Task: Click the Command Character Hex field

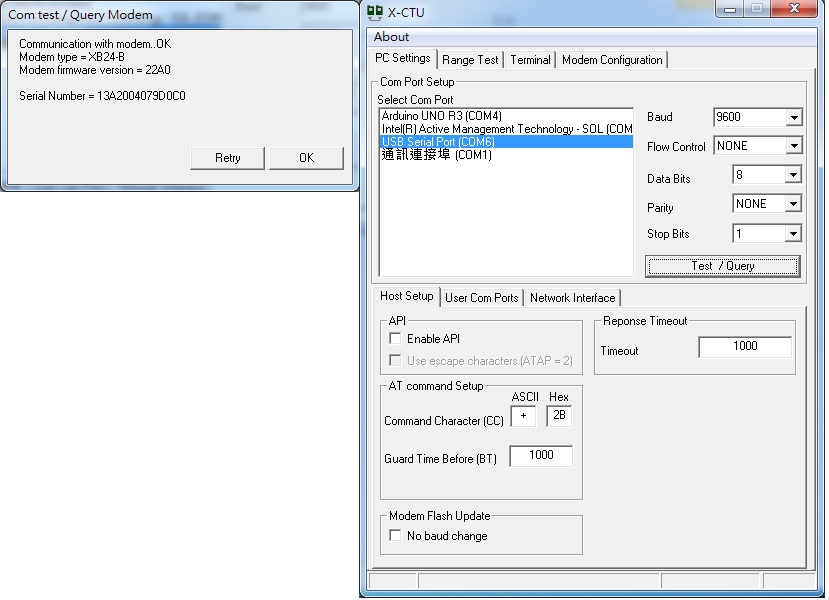Action: click(559, 416)
